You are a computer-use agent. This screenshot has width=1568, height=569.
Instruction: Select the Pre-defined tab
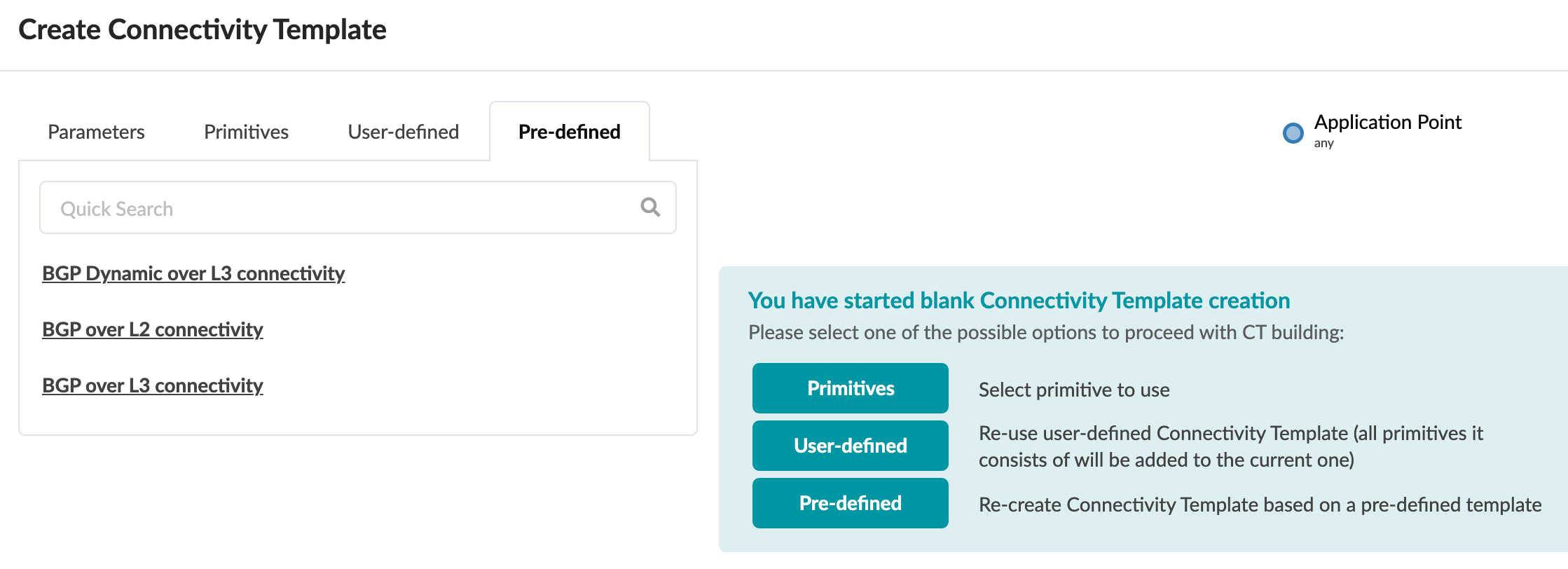[569, 132]
